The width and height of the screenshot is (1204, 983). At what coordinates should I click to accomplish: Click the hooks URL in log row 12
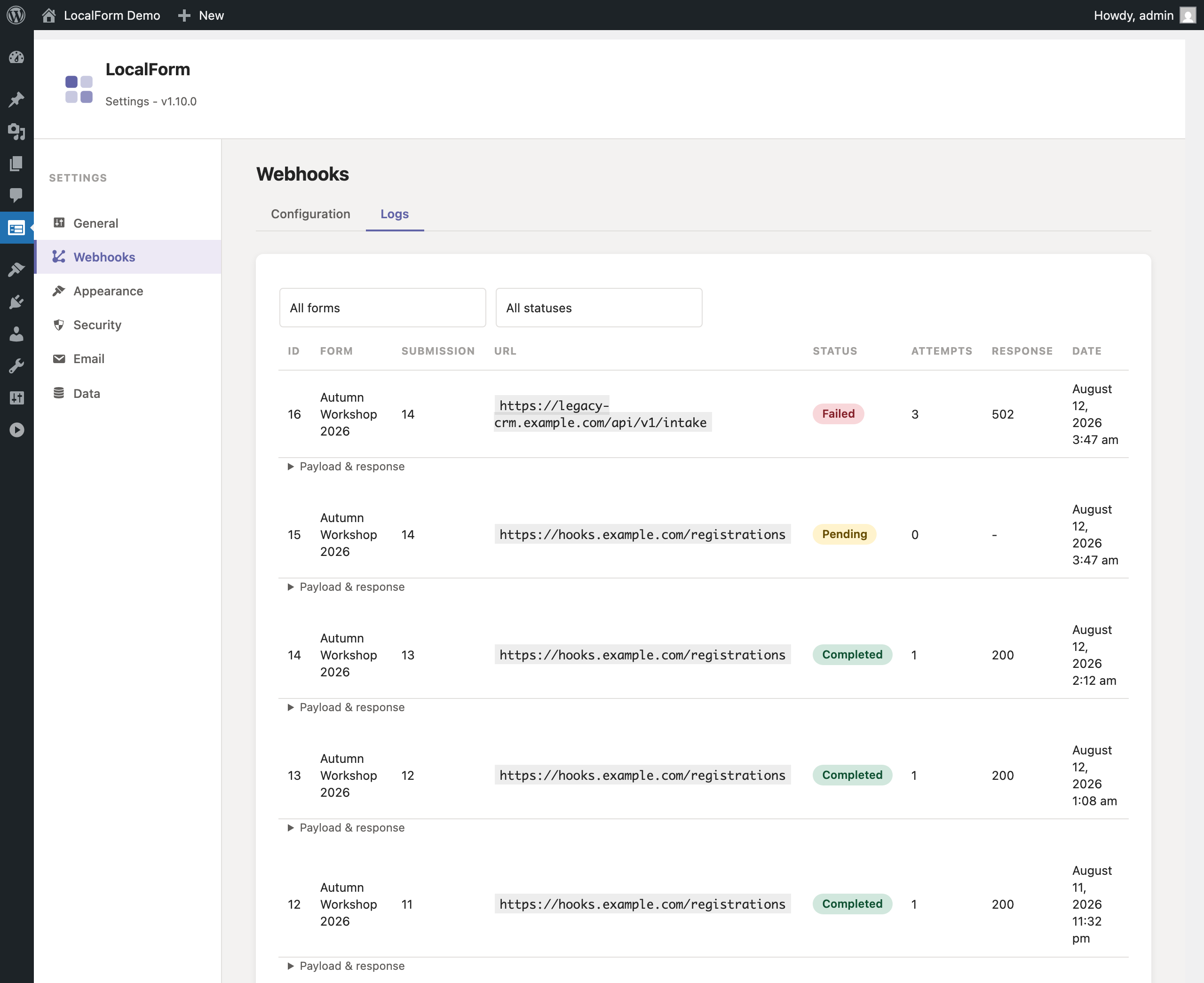642,904
